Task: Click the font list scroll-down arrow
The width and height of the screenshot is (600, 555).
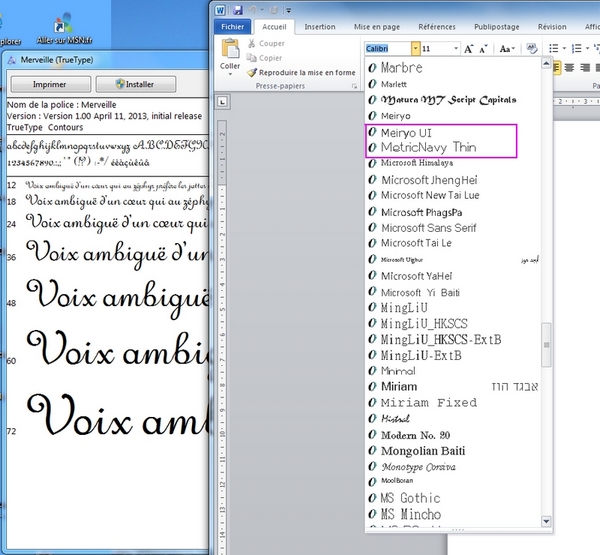Action: (x=546, y=521)
